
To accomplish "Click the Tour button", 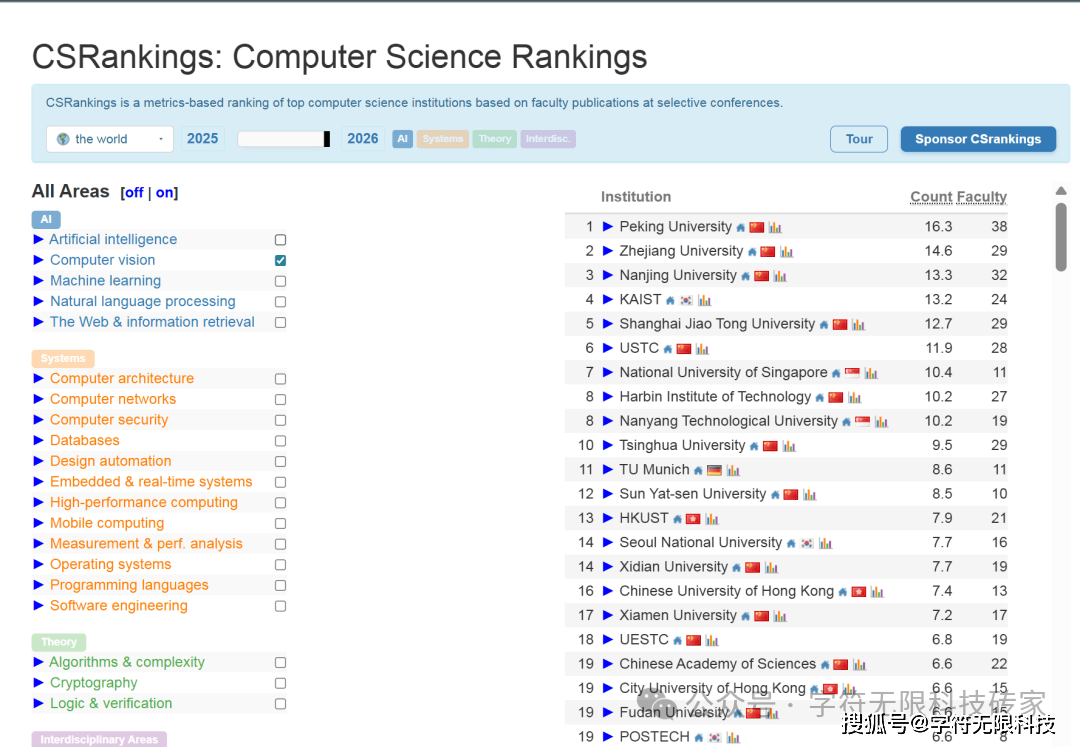I will coord(858,139).
